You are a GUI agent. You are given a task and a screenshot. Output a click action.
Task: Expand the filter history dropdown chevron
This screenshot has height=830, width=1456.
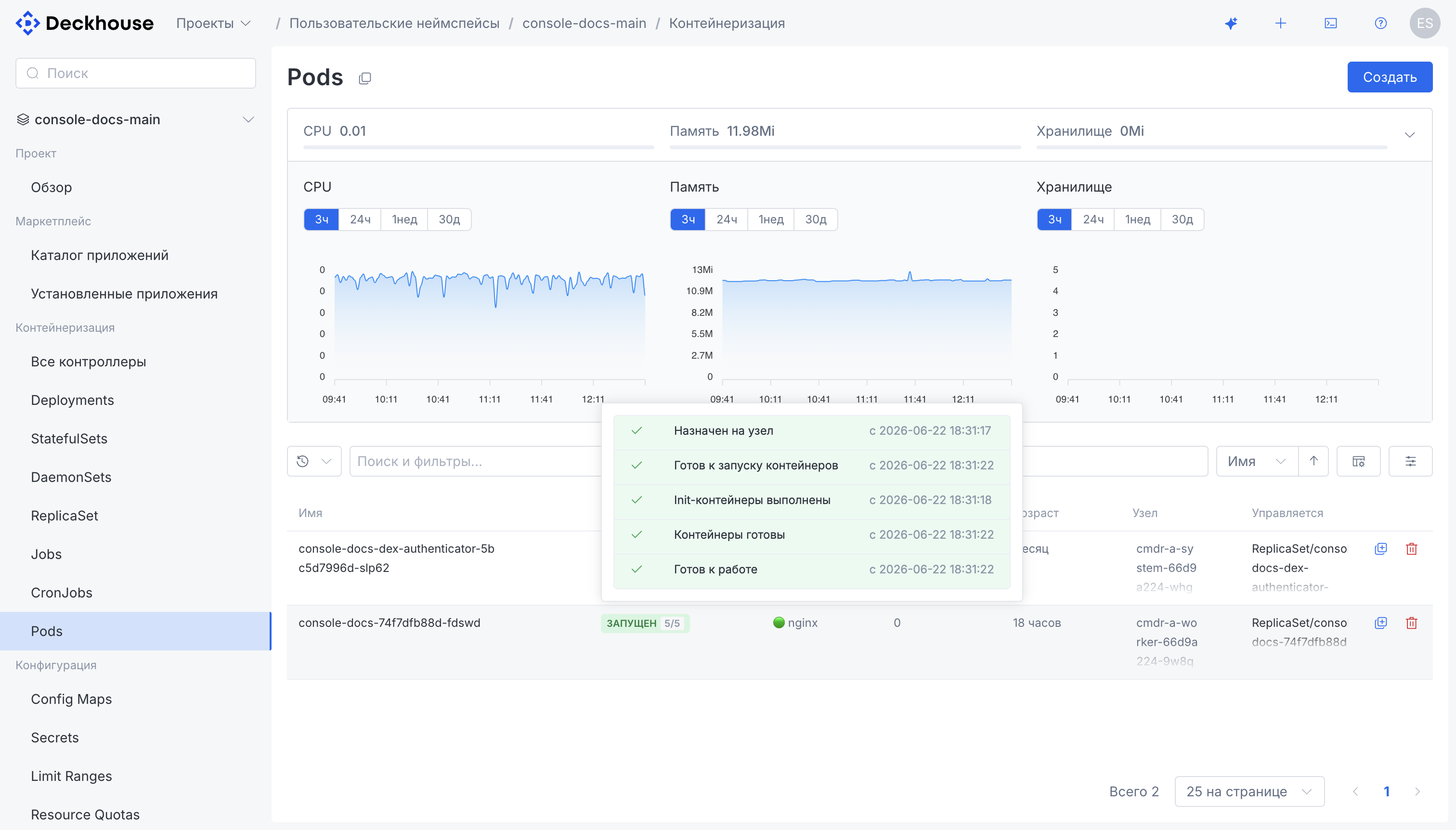pos(326,461)
